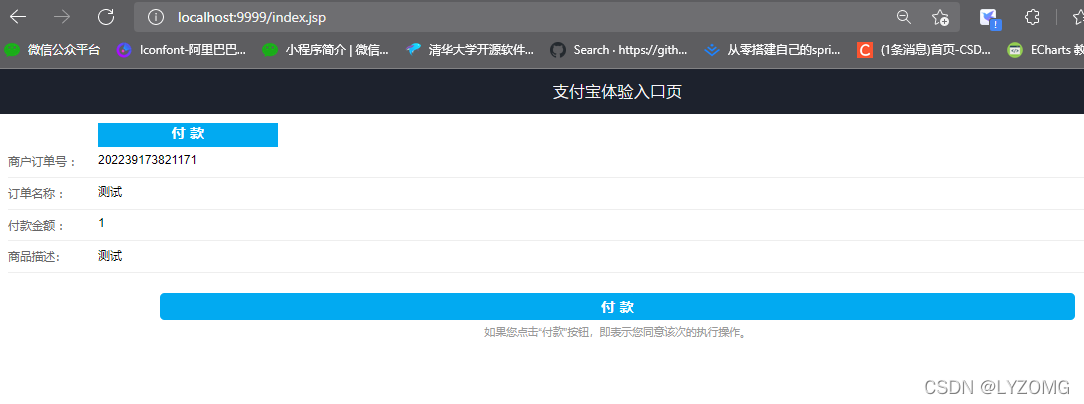Add this page to favorites star icon
This screenshot has width=1084, height=404.
pos(940,17)
